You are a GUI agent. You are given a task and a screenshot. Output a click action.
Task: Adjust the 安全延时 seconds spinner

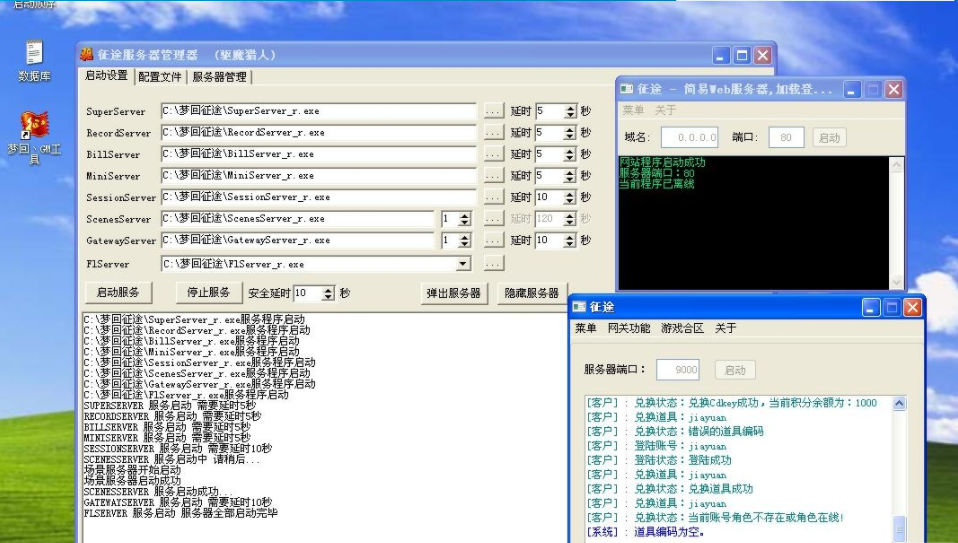coord(328,293)
